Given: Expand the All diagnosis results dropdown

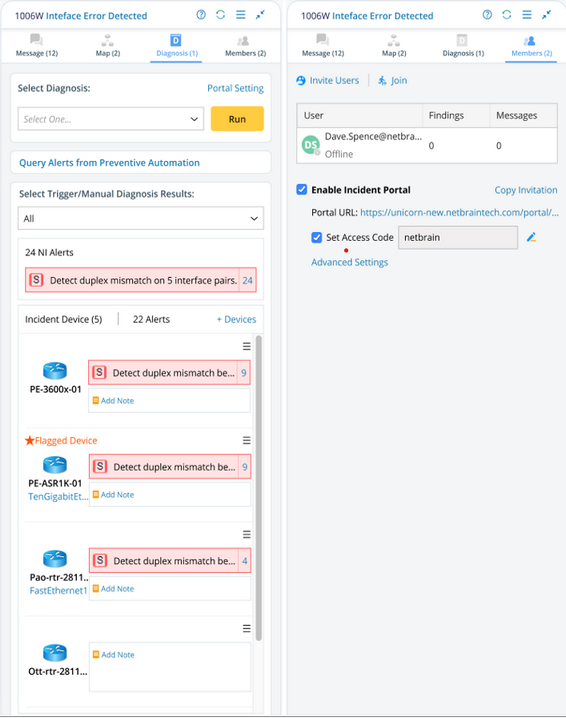Looking at the screenshot, I should click(x=141, y=218).
